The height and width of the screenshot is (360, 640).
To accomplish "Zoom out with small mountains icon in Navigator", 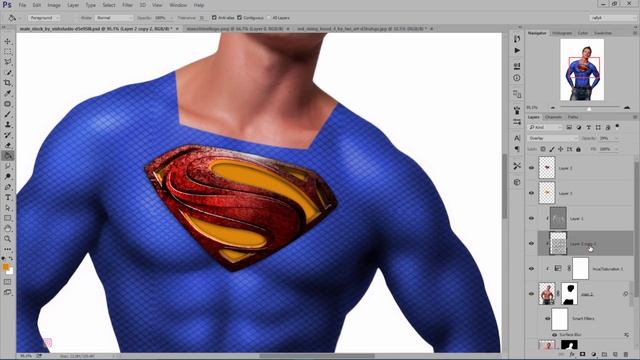I will 553,108.
